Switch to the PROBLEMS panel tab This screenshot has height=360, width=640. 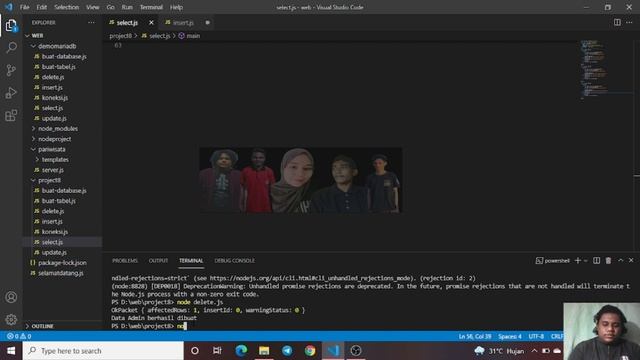tap(125, 260)
